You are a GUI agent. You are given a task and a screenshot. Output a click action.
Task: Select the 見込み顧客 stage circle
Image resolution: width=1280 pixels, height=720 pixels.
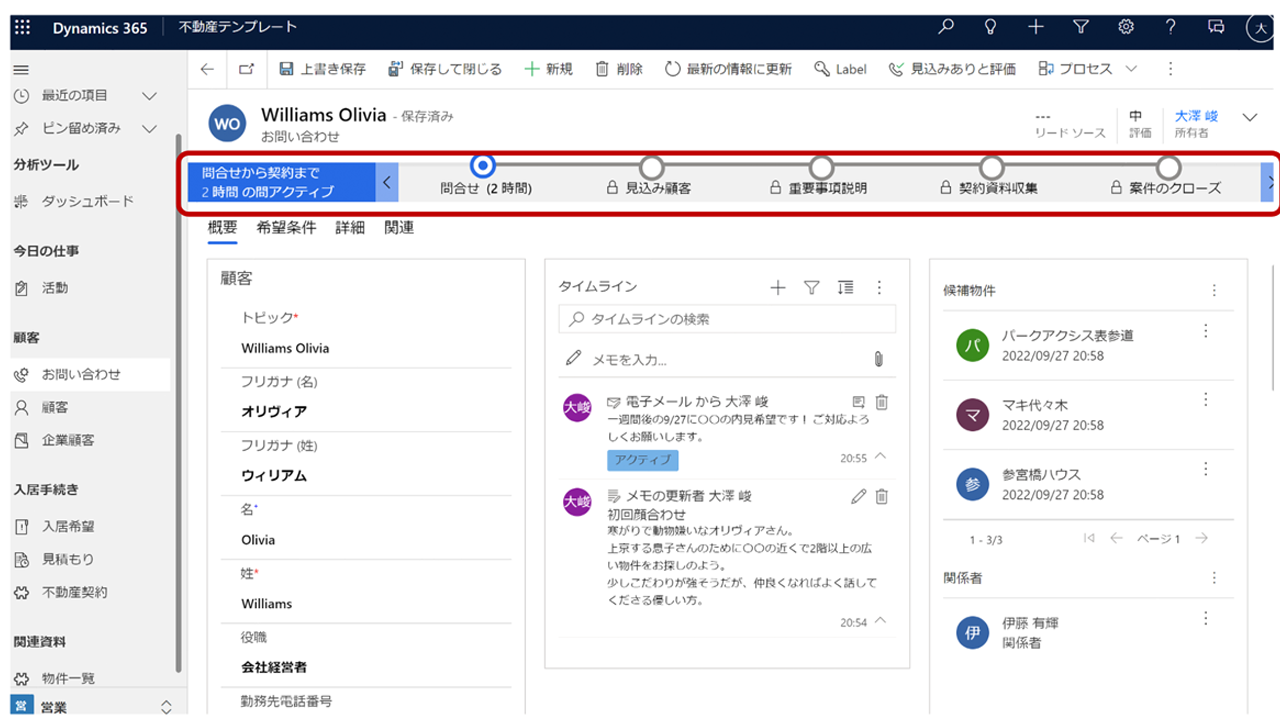(x=651, y=167)
